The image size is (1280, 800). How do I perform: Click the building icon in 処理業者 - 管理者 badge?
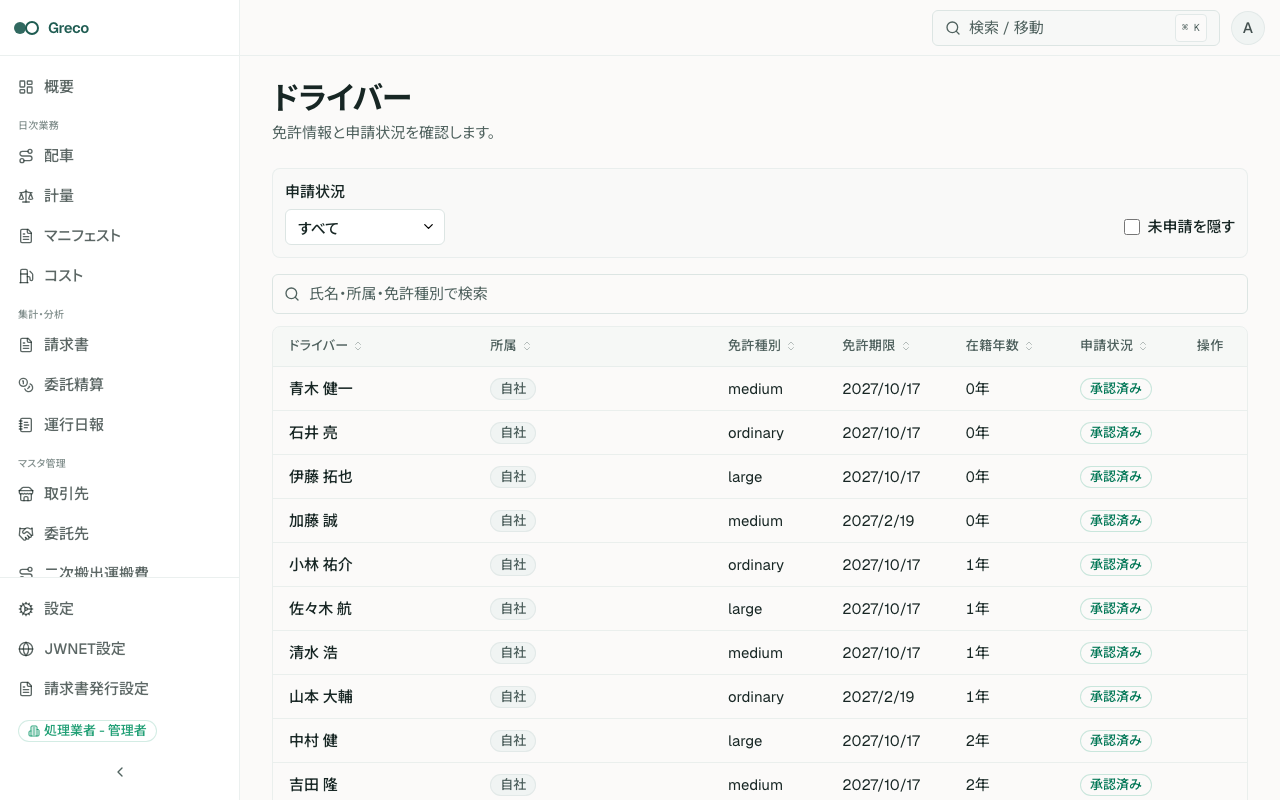click(x=33, y=731)
